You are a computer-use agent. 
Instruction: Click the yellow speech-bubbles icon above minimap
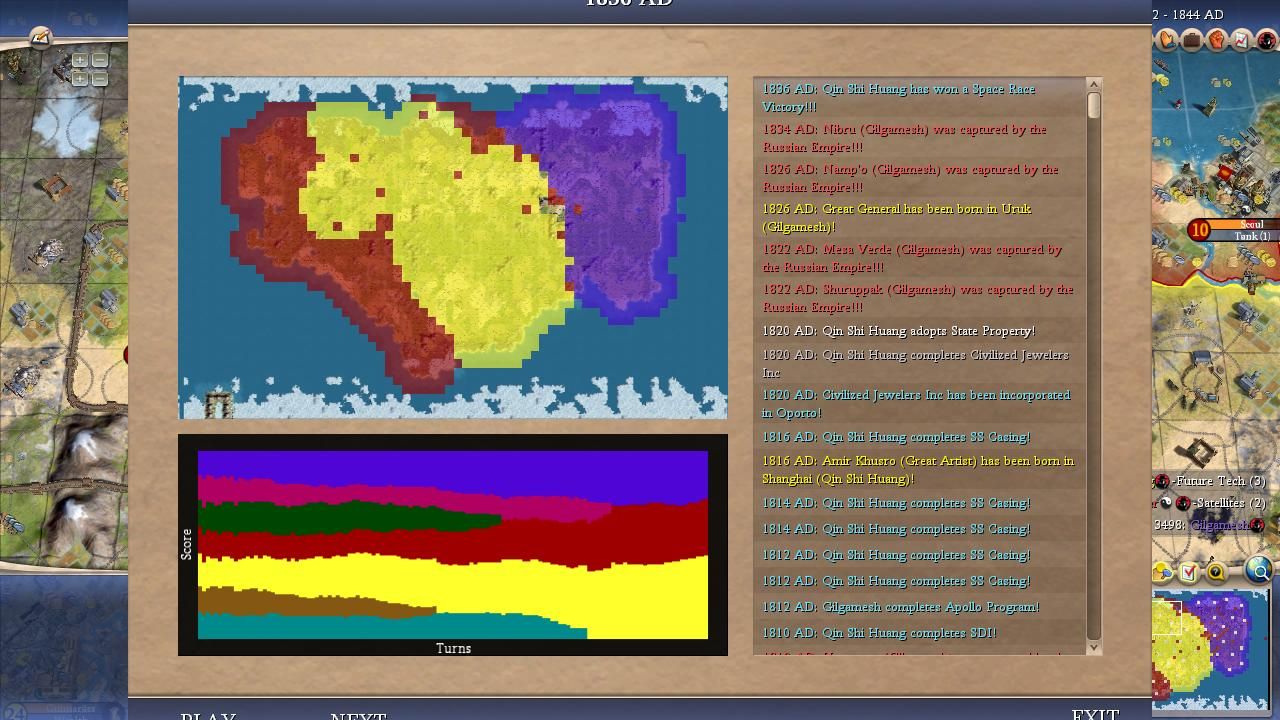1163,572
